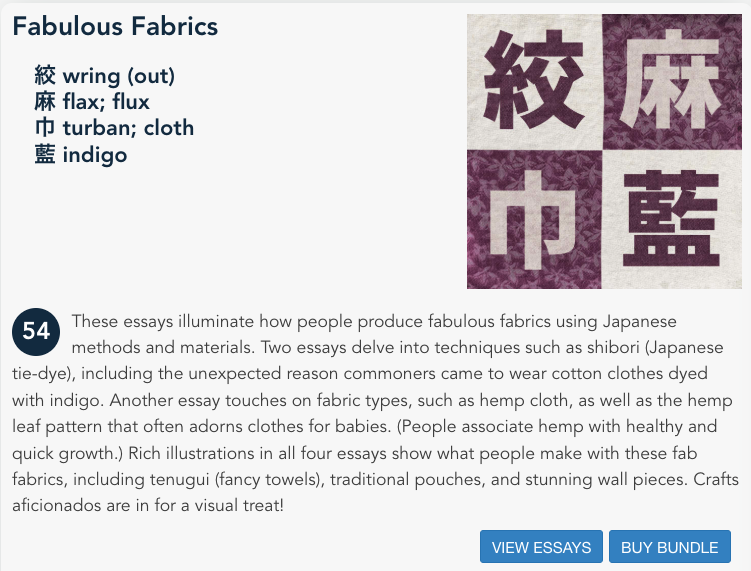751x571 pixels.
Task: Select the 巾 turban; cloth kanji entry
Action: (114, 128)
